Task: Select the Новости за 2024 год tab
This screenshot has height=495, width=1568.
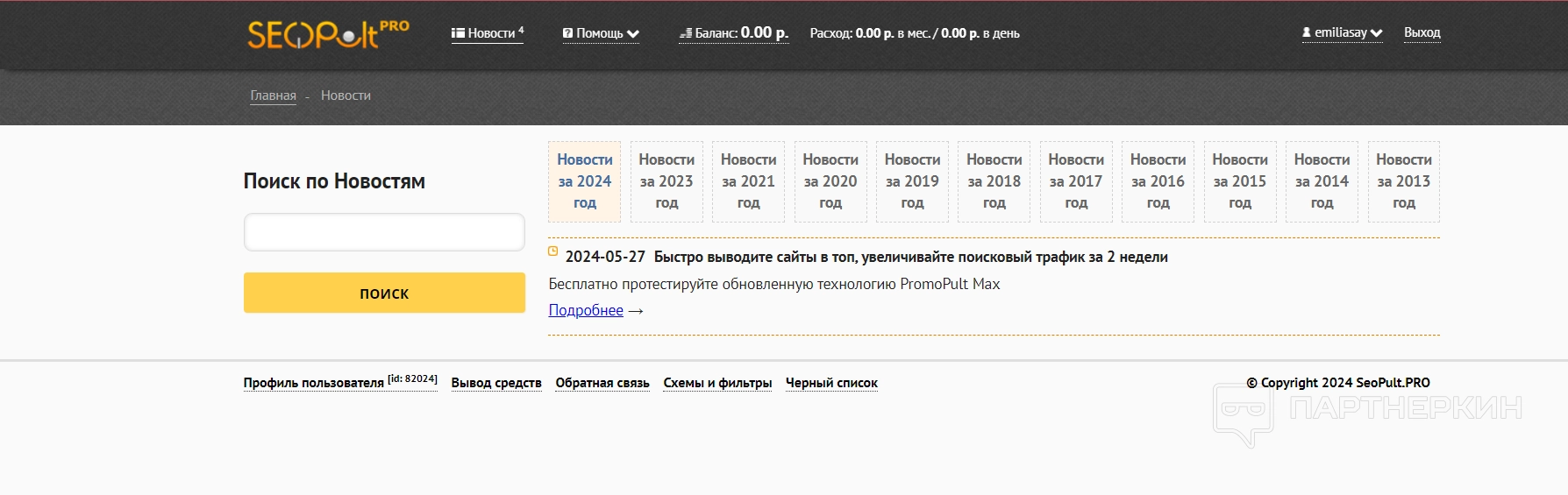Action: pos(585,181)
